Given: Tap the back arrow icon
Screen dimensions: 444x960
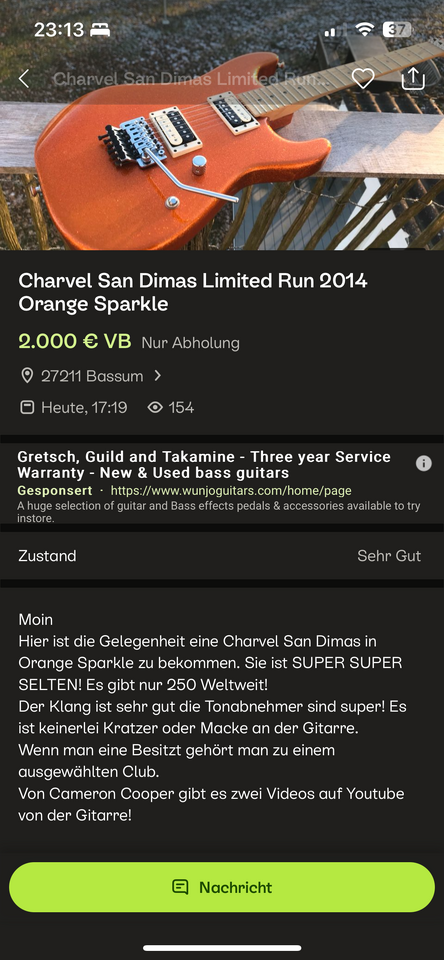Looking at the screenshot, I should (x=24, y=78).
